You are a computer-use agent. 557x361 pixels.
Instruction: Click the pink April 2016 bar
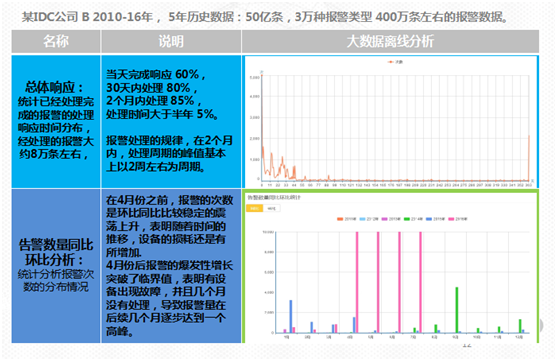coord(357,282)
